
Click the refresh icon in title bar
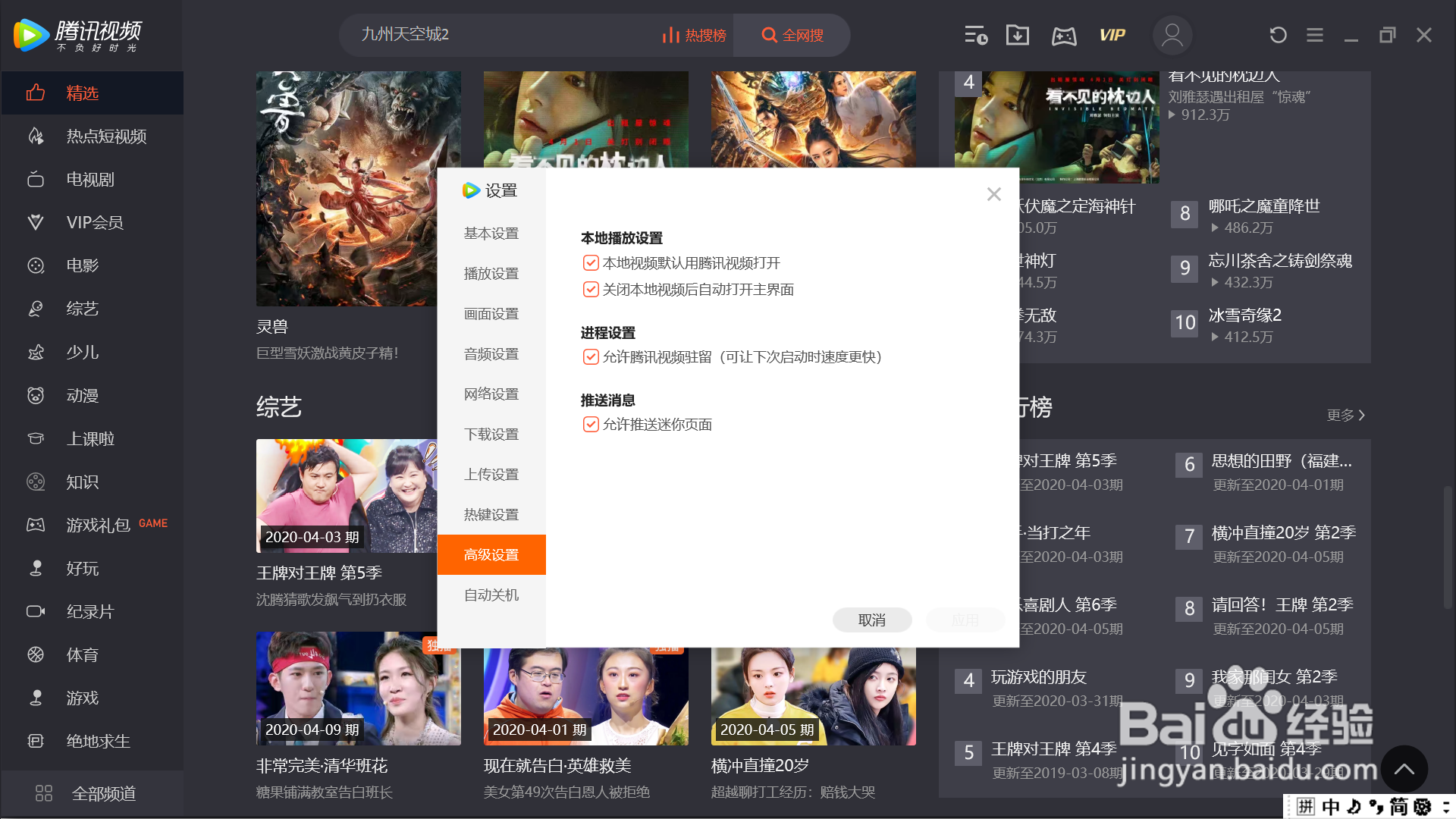pos(1278,35)
